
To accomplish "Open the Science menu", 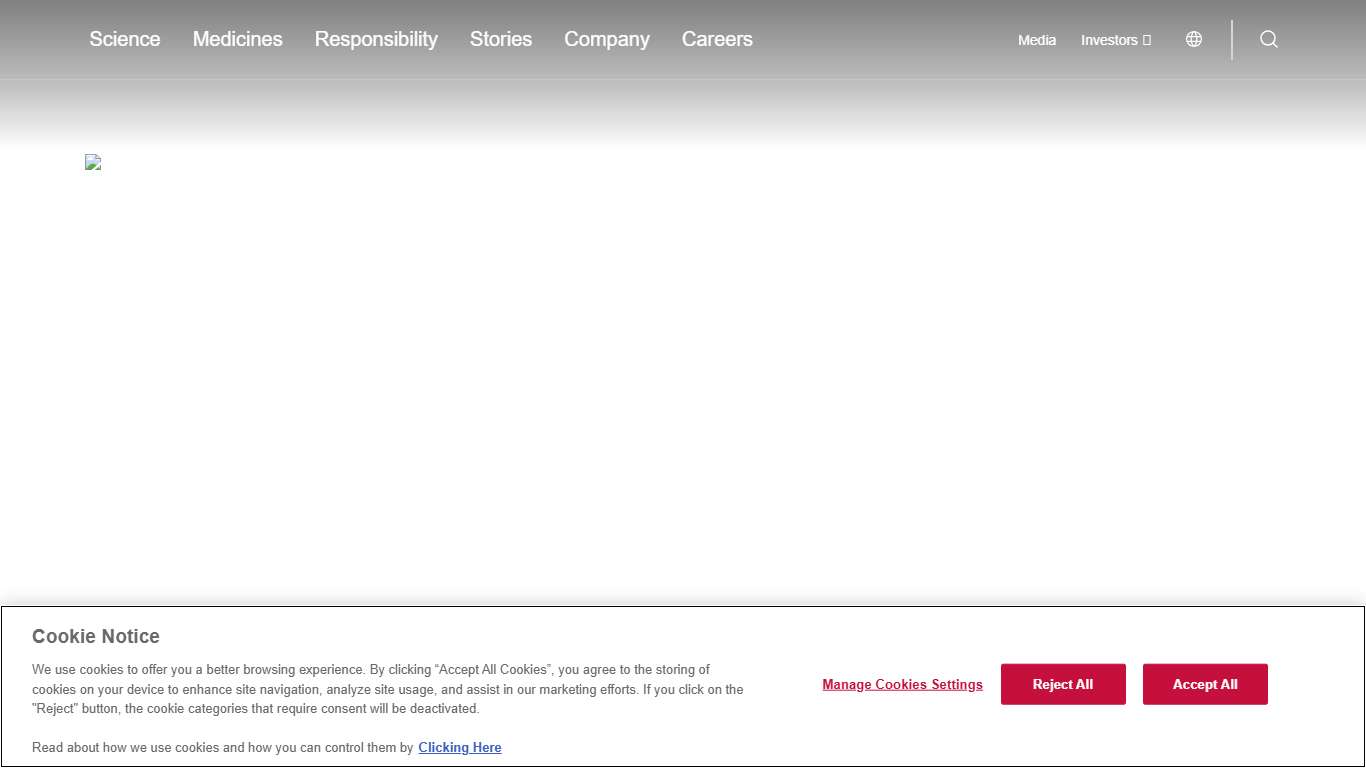I will pos(125,39).
